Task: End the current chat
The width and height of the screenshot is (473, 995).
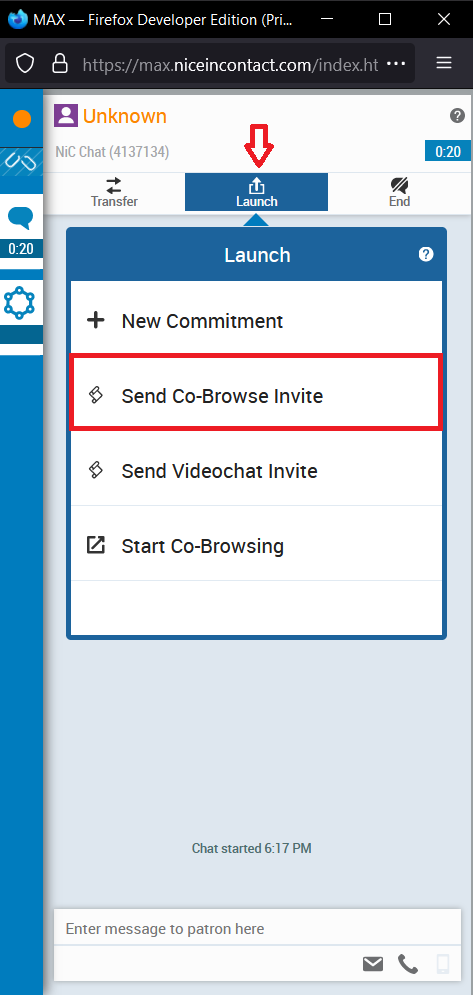Action: coord(399,192)
